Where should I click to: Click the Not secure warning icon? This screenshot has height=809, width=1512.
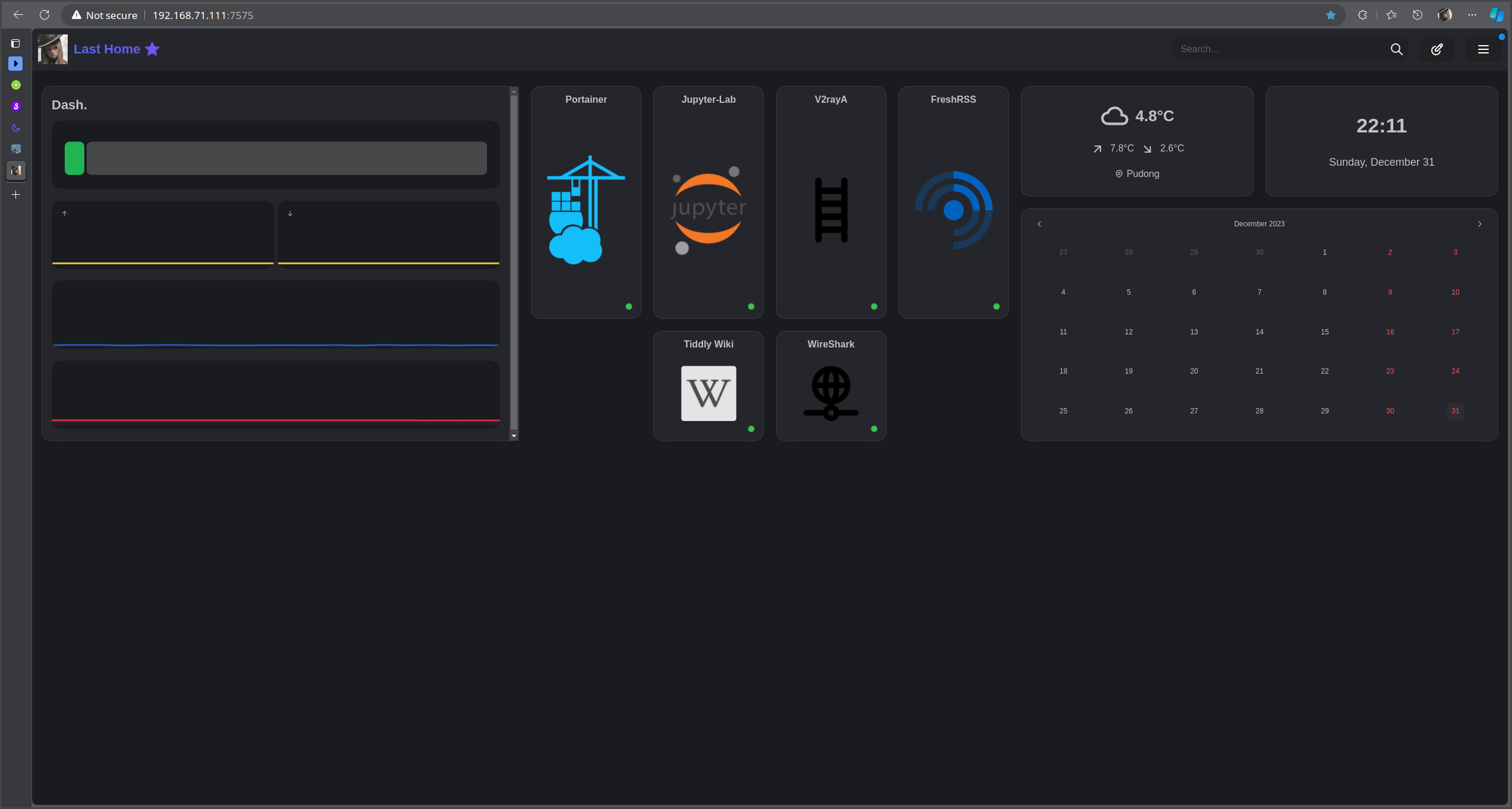pyautogui.click(x=77, y=15)
